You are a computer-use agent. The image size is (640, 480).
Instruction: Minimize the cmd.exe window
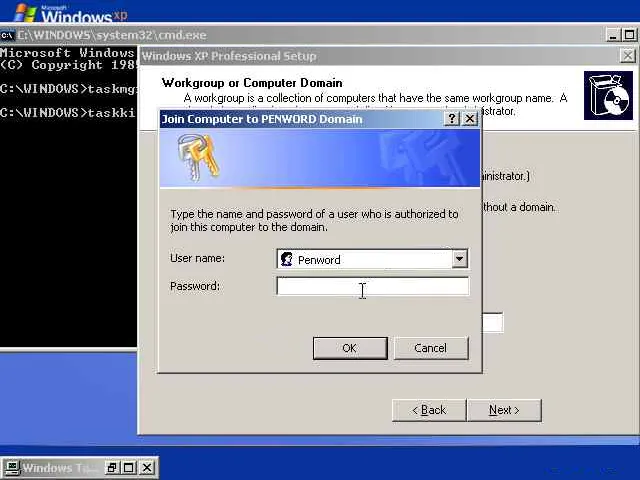612,35
